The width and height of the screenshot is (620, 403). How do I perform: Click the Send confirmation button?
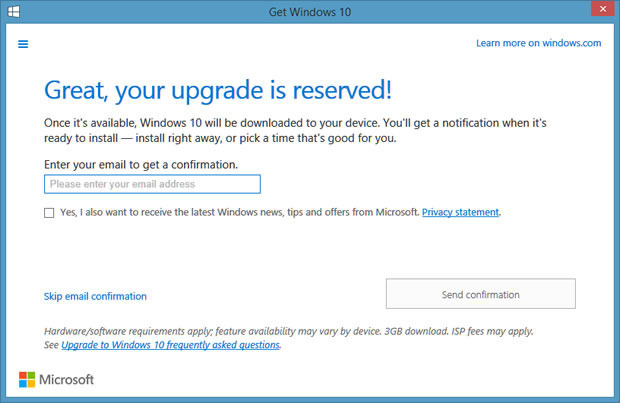(x=480, y=294)
